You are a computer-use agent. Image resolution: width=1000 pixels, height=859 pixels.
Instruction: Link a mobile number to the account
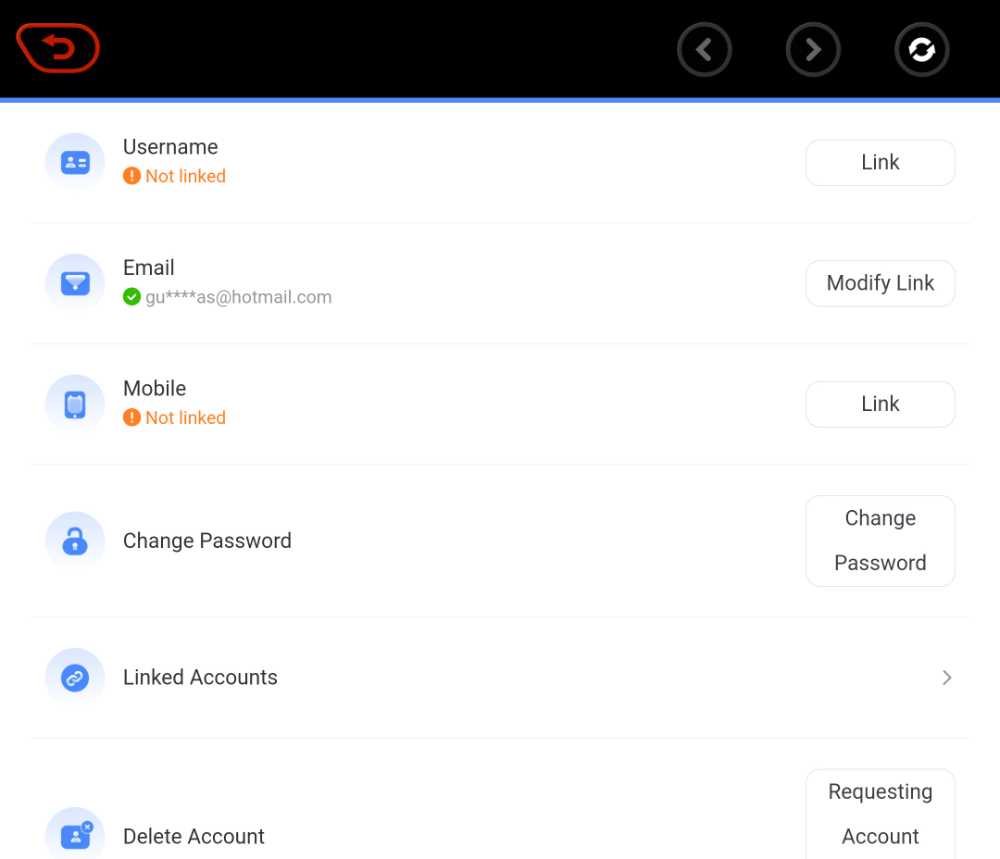click(x=880, y=404)
